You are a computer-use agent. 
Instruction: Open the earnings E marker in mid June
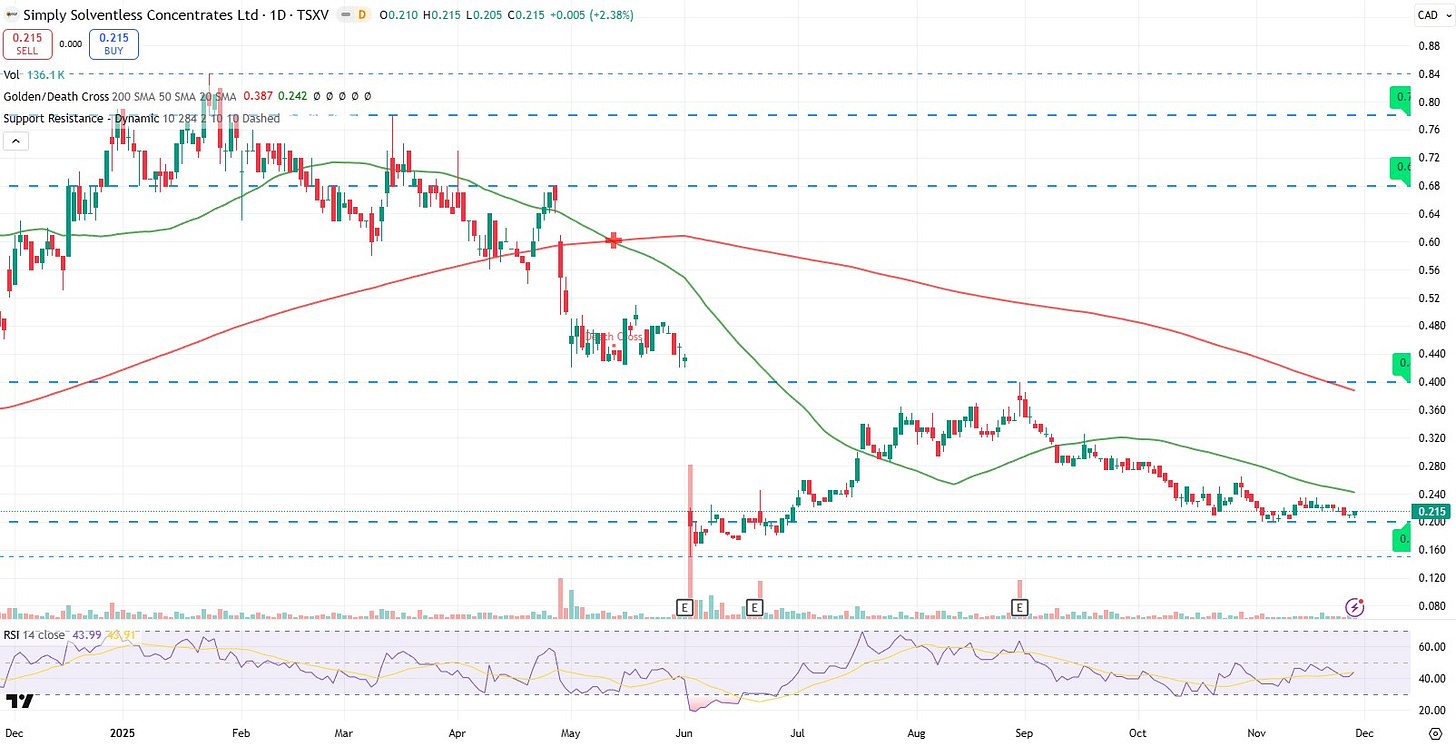coord(755,607)
